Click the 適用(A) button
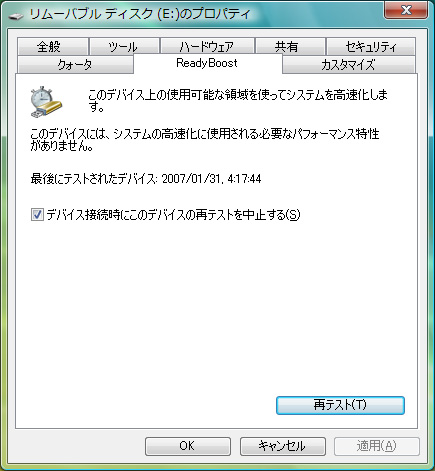 pos(377,446)
